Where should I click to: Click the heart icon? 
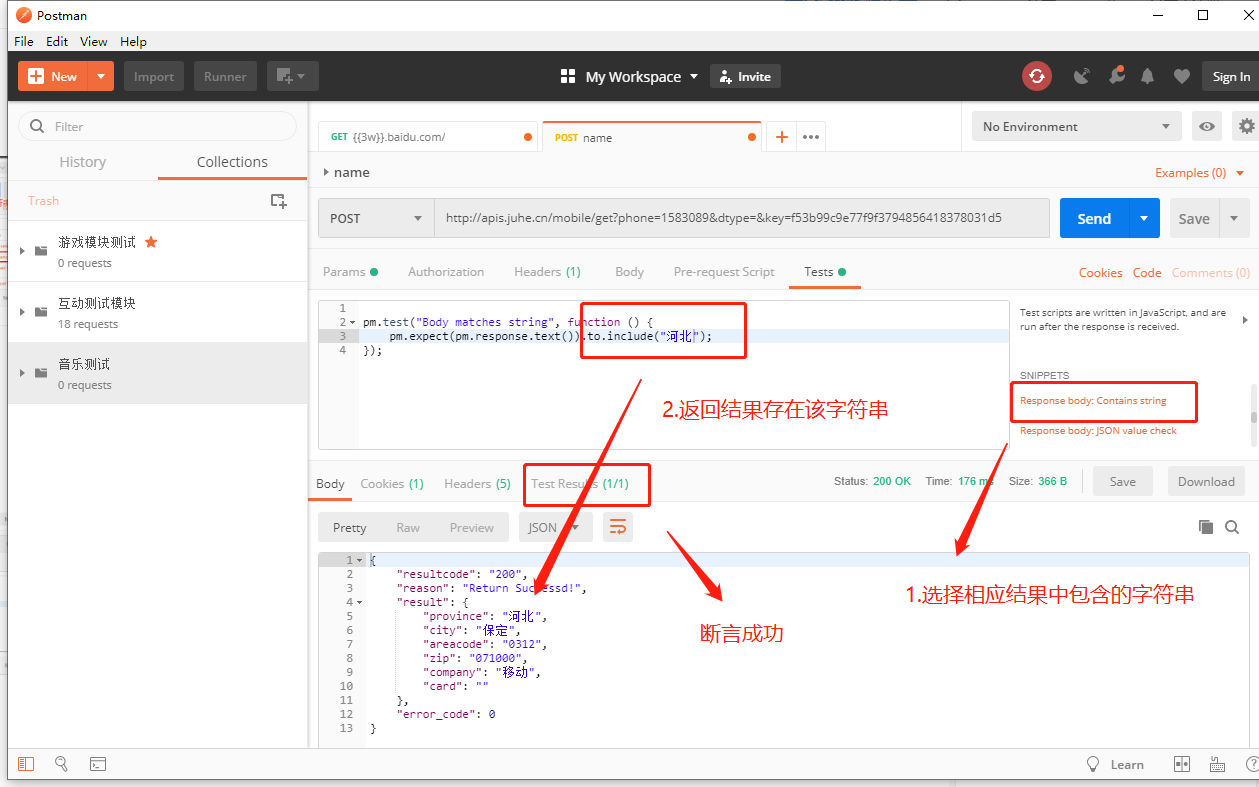tap(1181, 76)
